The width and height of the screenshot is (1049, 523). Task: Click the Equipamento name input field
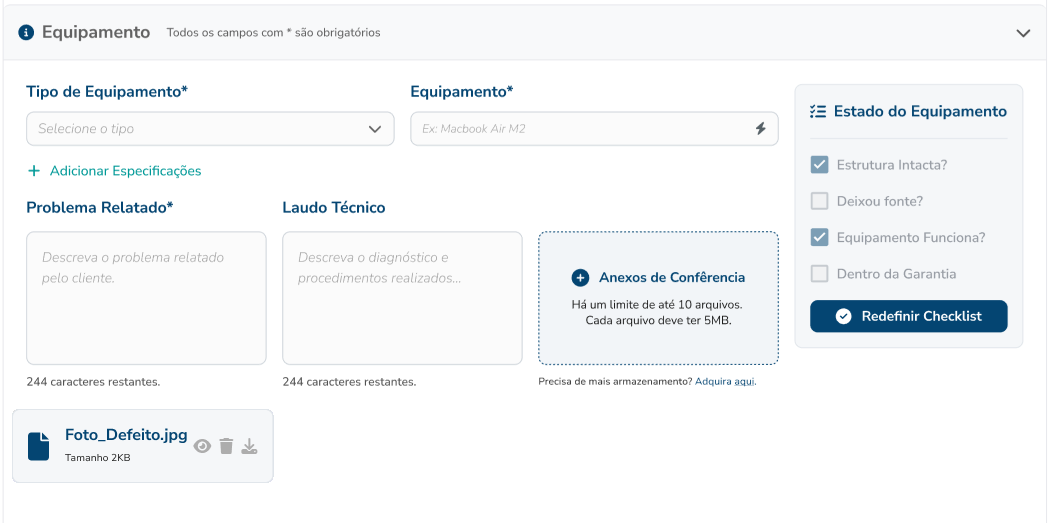[580, 129]
